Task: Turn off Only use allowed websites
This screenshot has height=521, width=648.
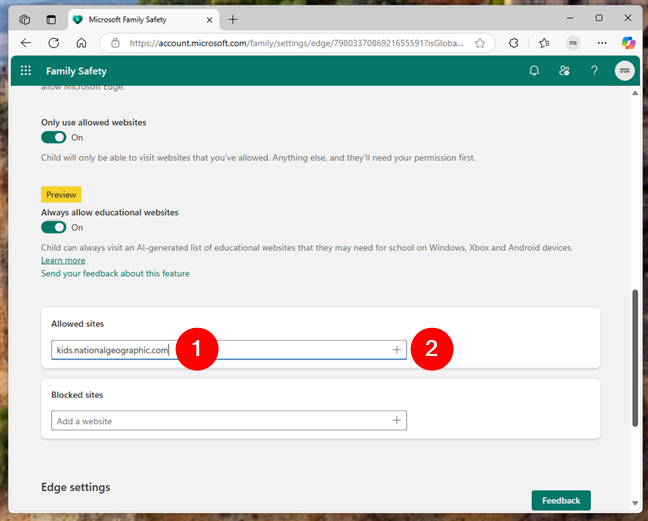Action: click(53, 137)
